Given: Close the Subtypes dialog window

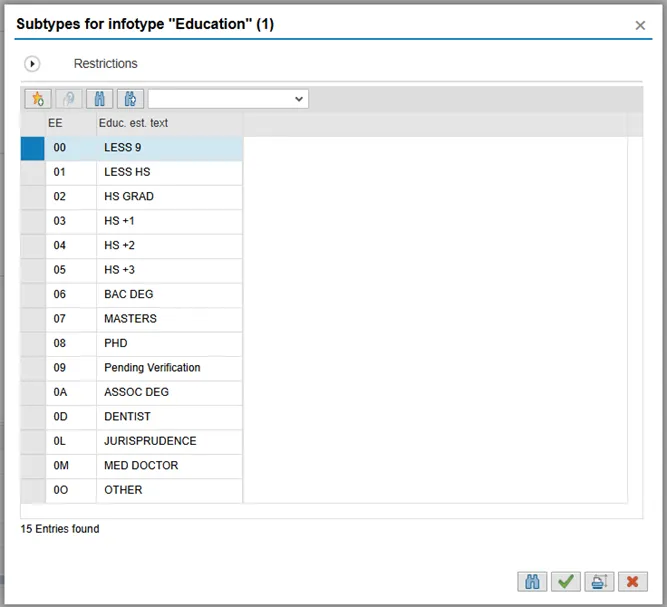Looking at the screenshot, I should pyautogui.click(x=640, y=26).
